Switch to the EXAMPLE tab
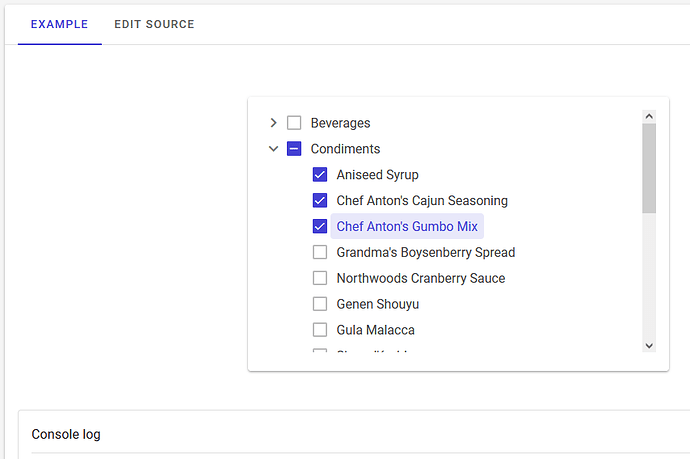 (x=59, y=24)
